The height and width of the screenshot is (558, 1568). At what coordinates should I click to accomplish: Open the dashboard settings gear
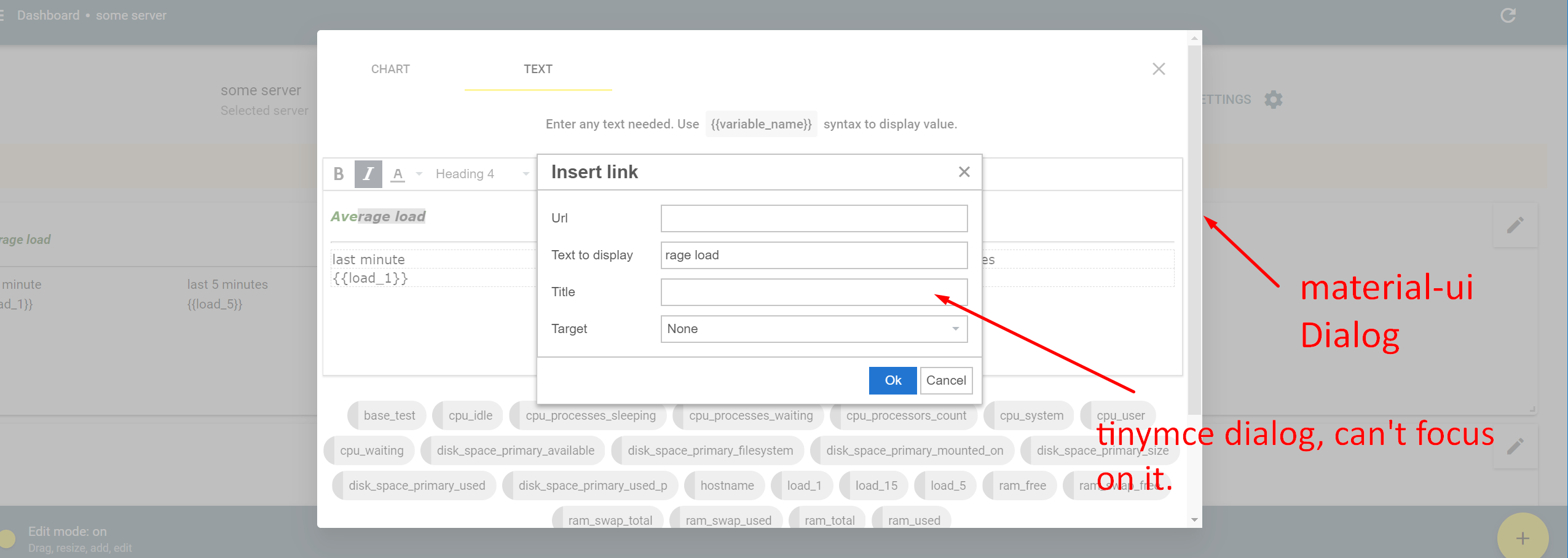tap(1272, 99)
